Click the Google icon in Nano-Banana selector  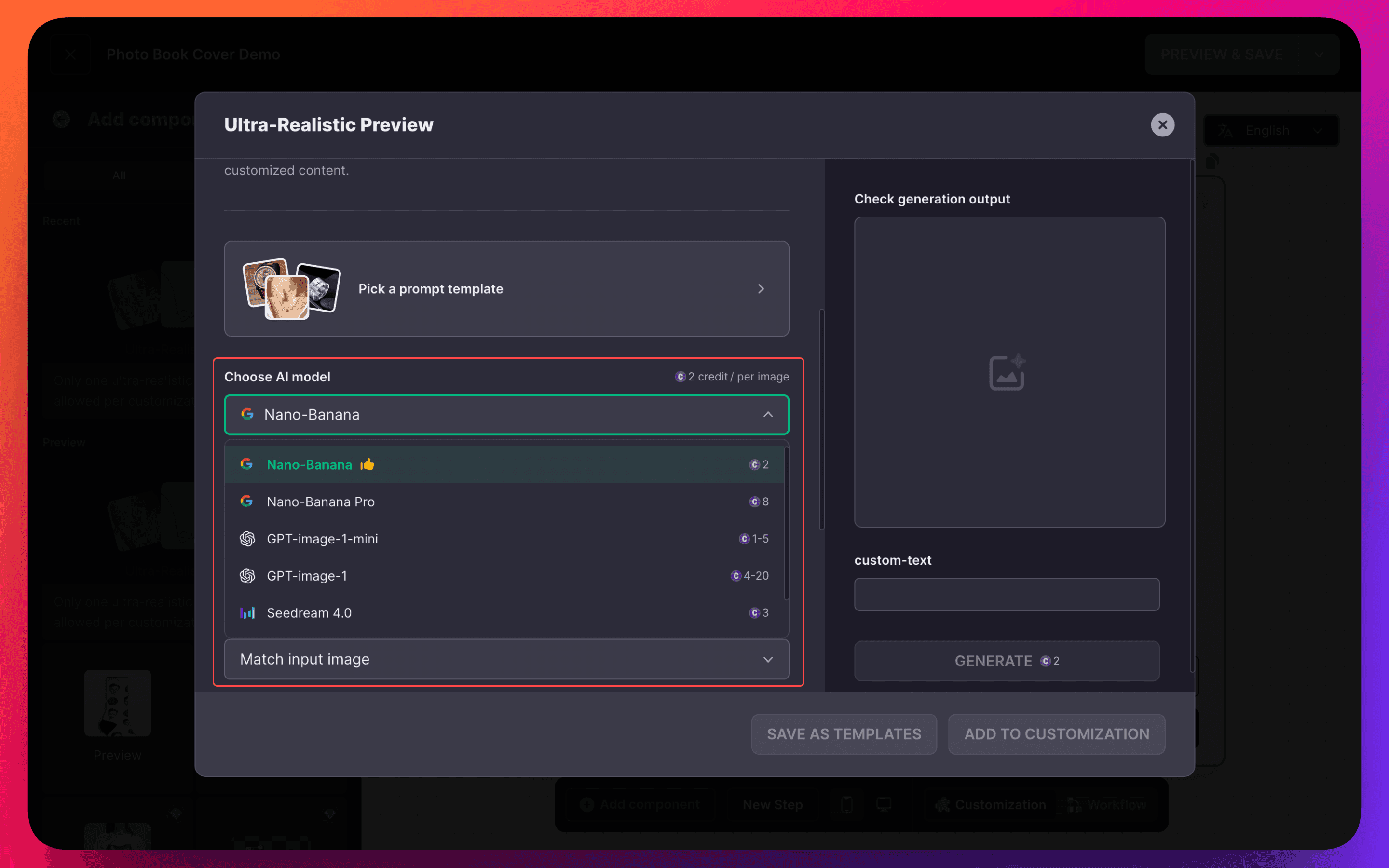click(247, 414)
